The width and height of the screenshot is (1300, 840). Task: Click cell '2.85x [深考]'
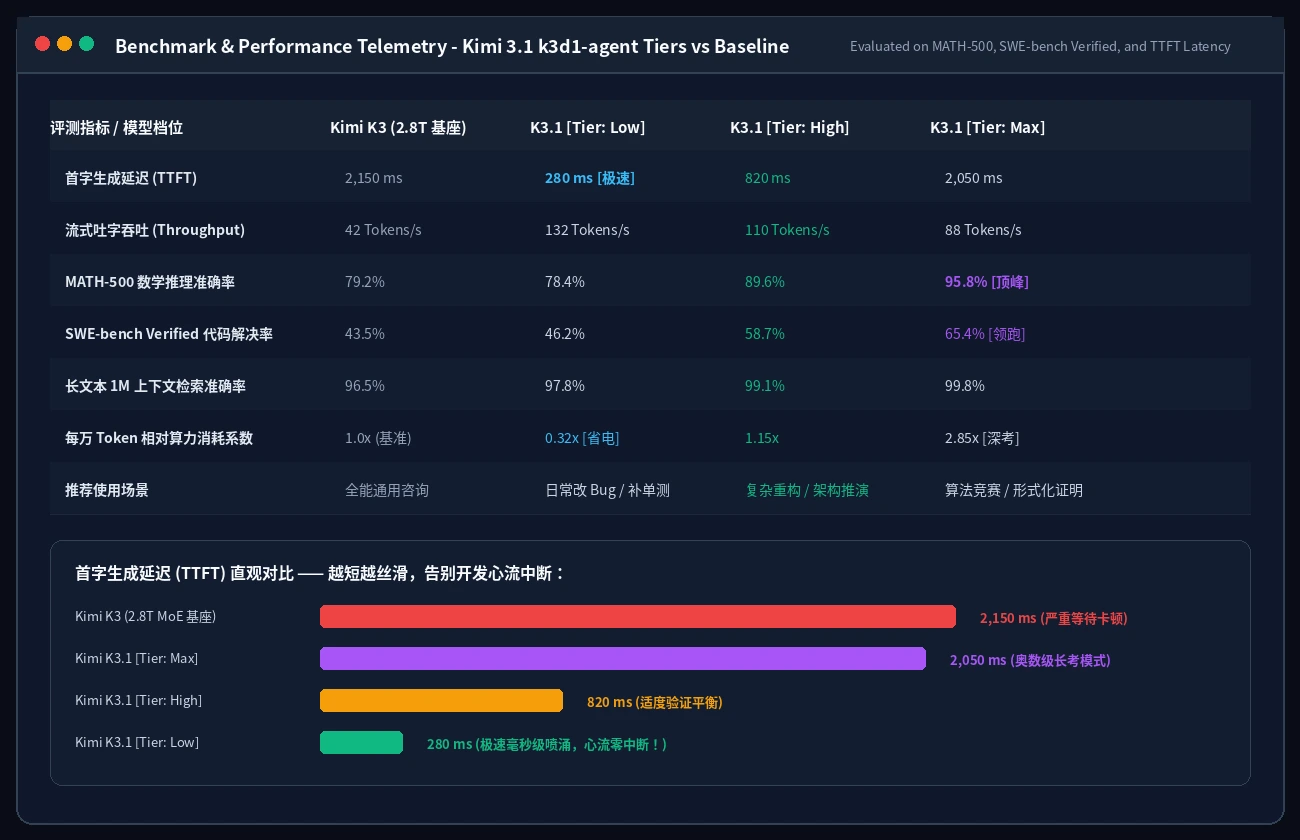[982, 438]
